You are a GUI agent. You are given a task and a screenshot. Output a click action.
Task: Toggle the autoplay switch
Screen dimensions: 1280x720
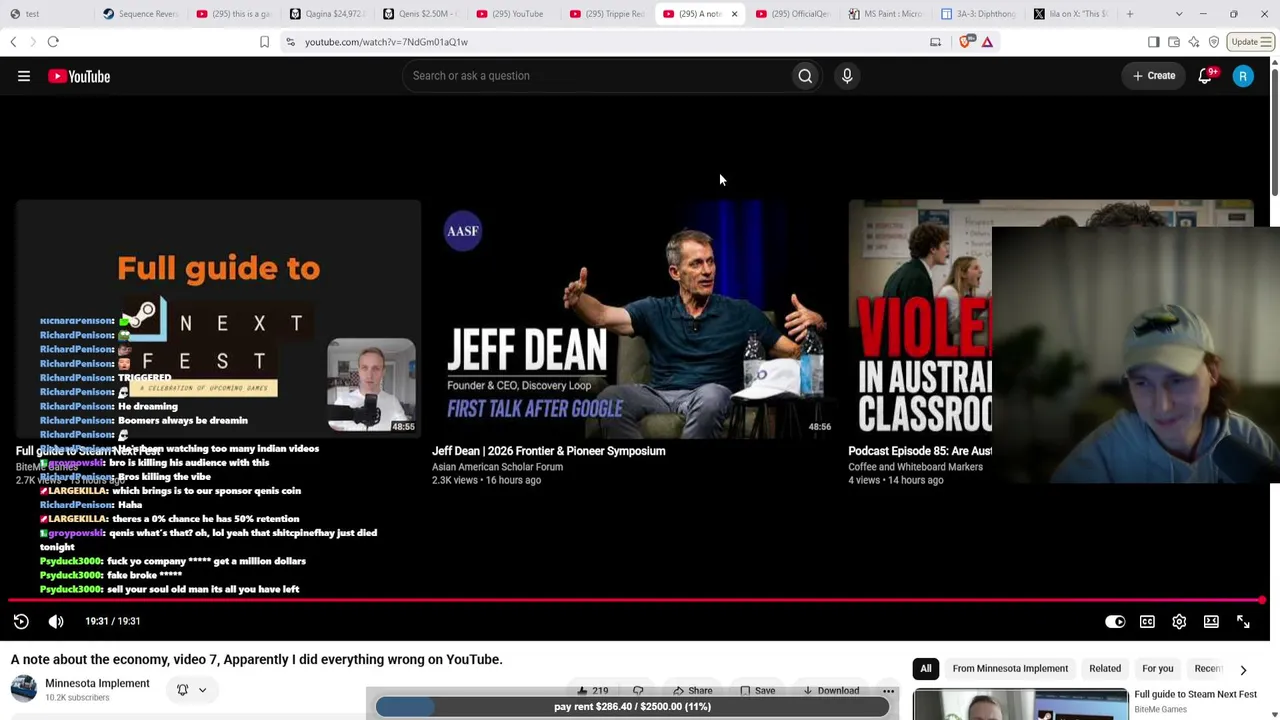[1115, 622]
